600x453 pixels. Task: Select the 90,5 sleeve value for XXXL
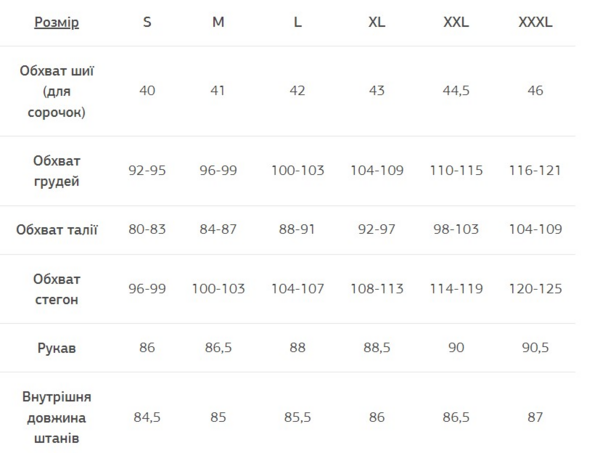(535, 348)
